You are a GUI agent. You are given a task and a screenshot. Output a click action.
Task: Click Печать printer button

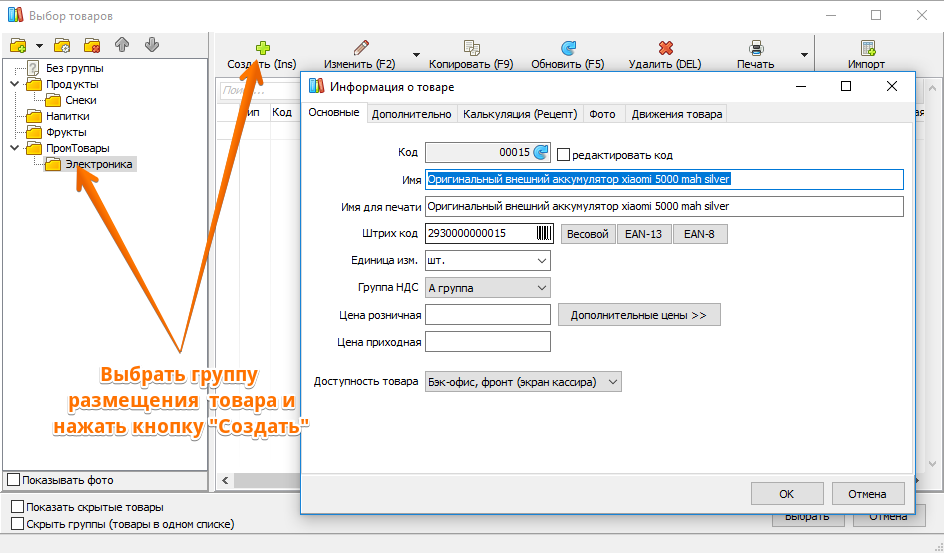tap(756, 55)
